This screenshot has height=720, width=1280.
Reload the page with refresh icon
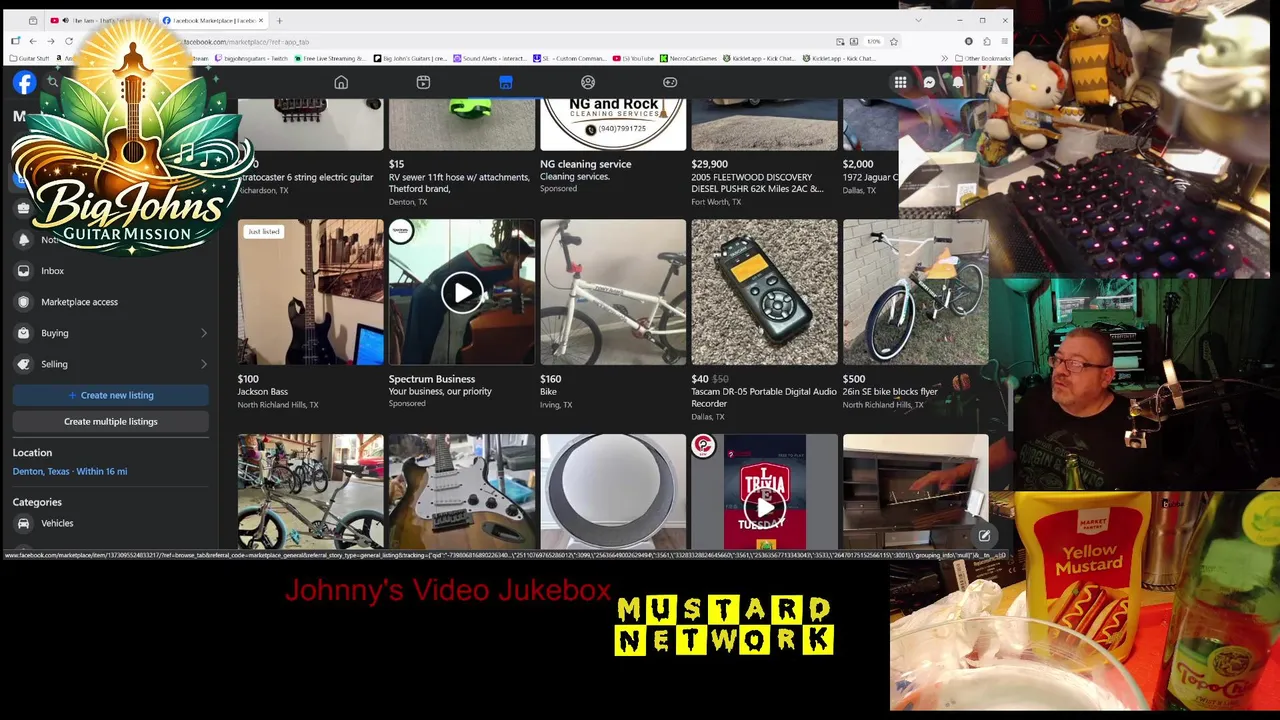(x=69, y=41)
